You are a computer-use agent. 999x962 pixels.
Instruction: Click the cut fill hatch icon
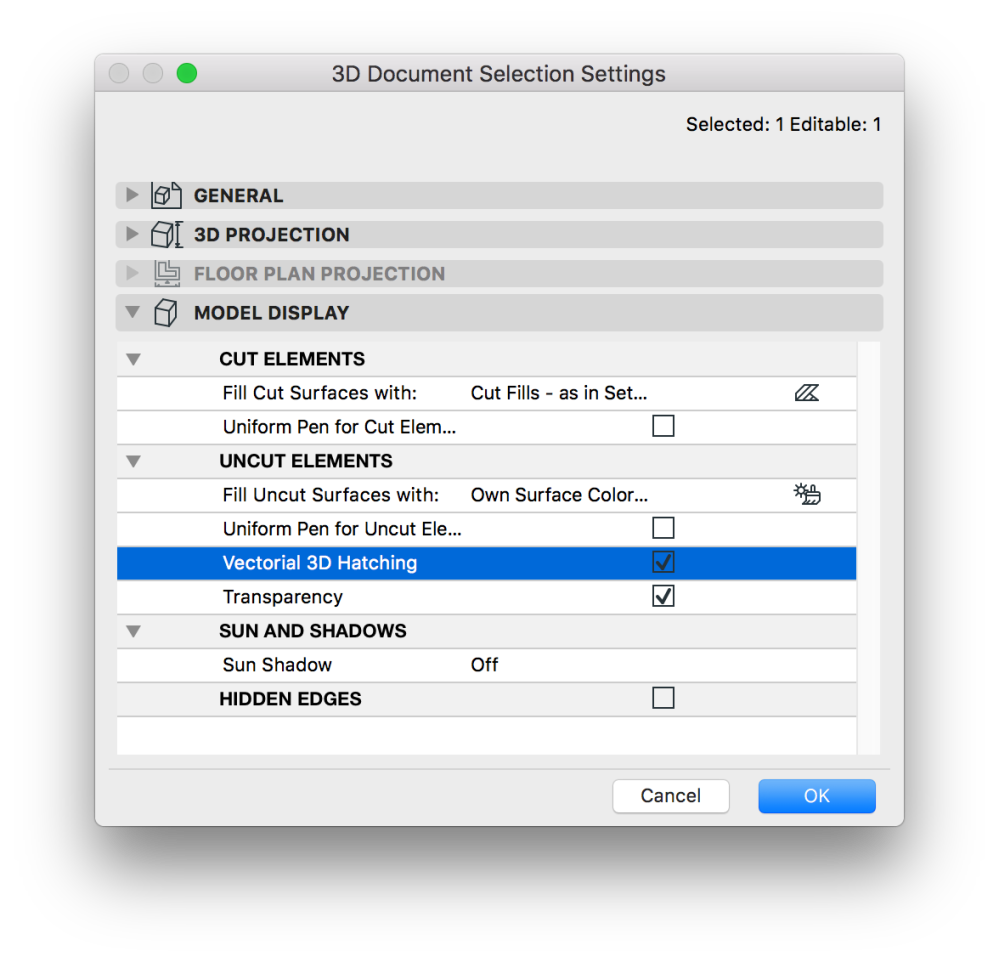[x=806, y=393]
